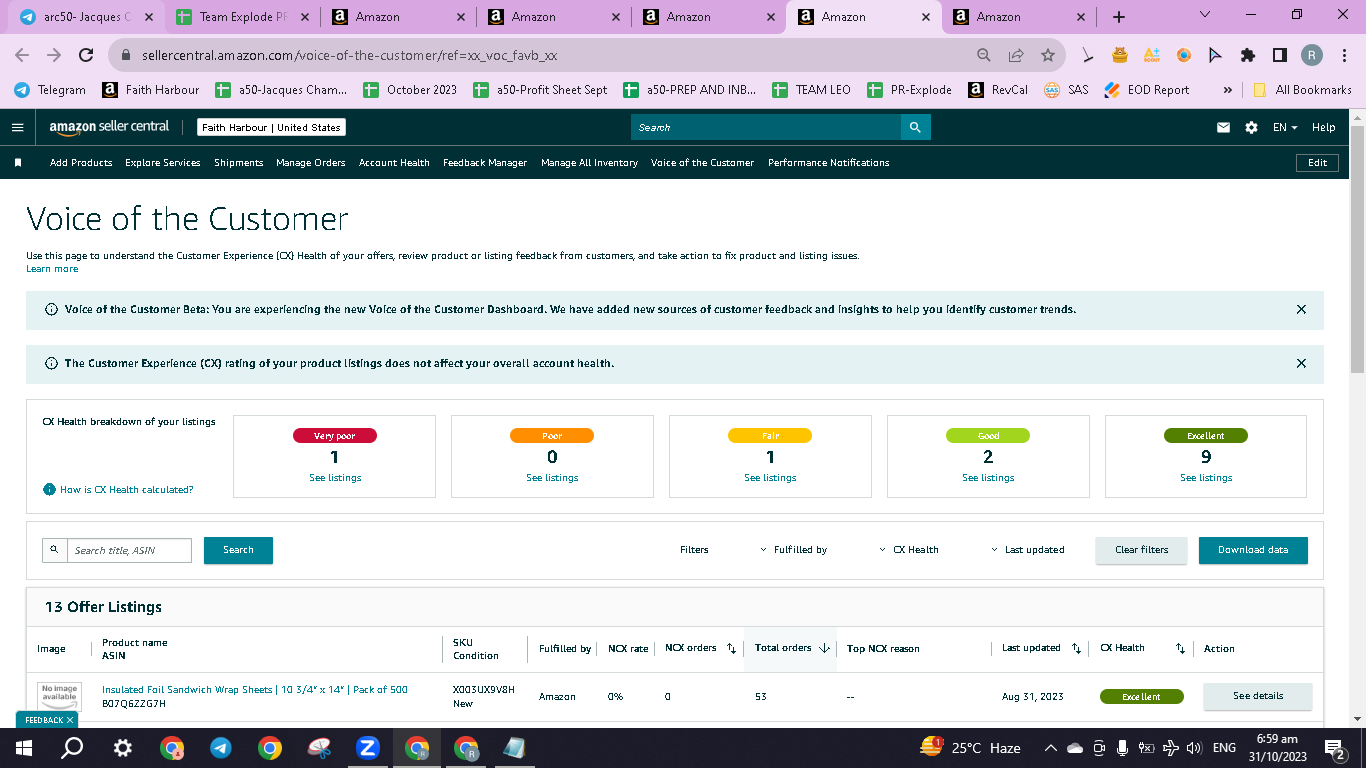This screenshot has height=768, width=1366.
Task: Open Chrome profile avatar R
Action: pos(1311,55)
